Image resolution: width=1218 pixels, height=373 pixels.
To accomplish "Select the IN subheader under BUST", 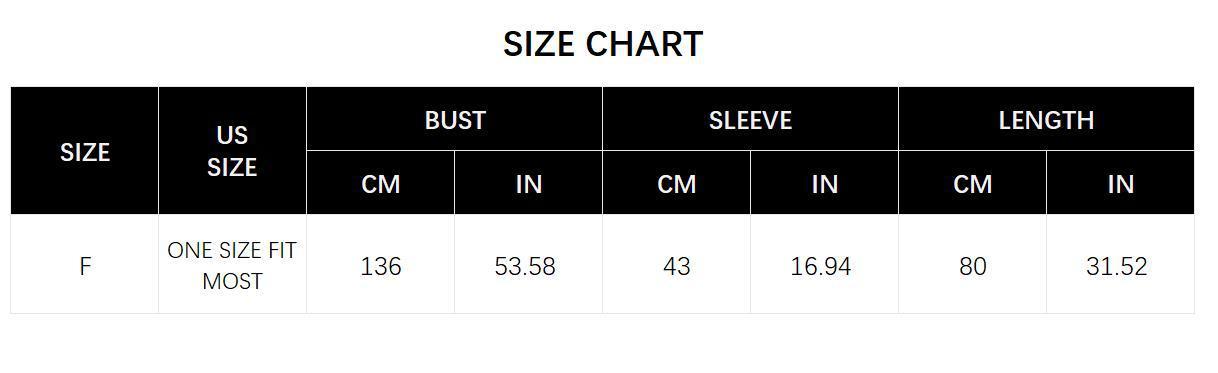I will [x=528, y=183].
